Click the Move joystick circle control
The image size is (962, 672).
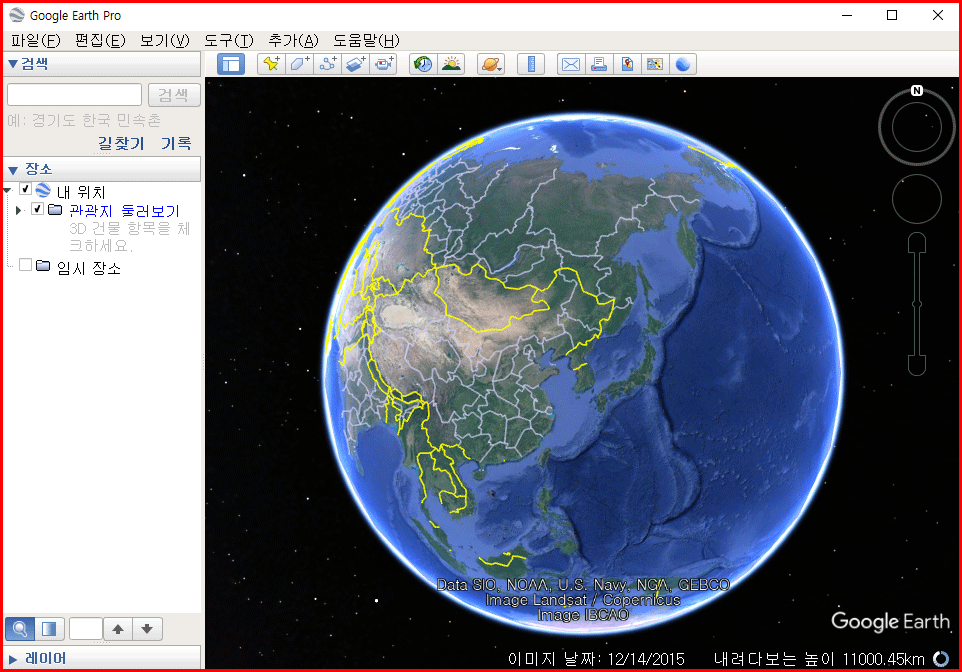coord(917,199)
